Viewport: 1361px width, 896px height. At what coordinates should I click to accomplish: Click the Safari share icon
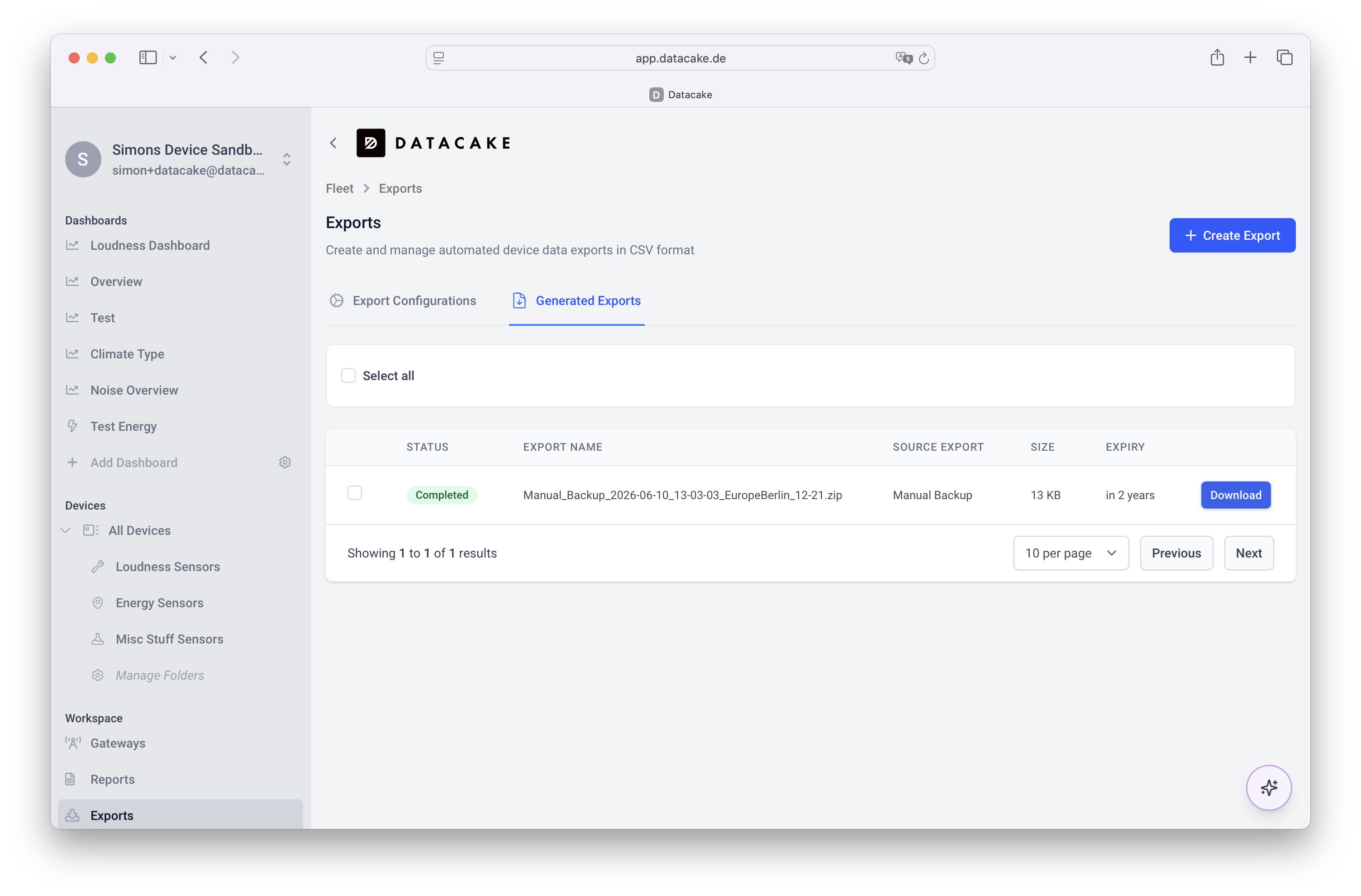[1217, 57]
